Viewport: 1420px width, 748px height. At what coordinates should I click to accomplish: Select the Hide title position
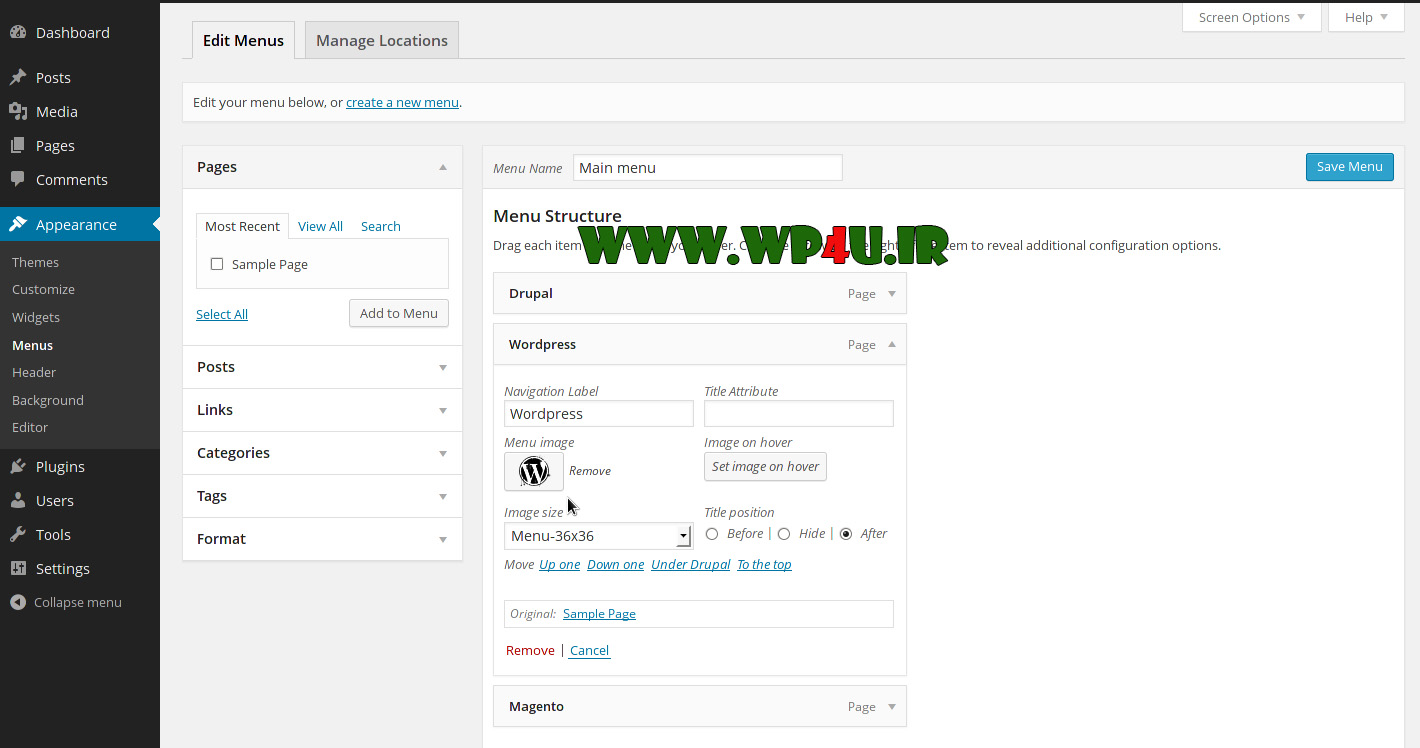pyautogui.click(x=784, y=534)
